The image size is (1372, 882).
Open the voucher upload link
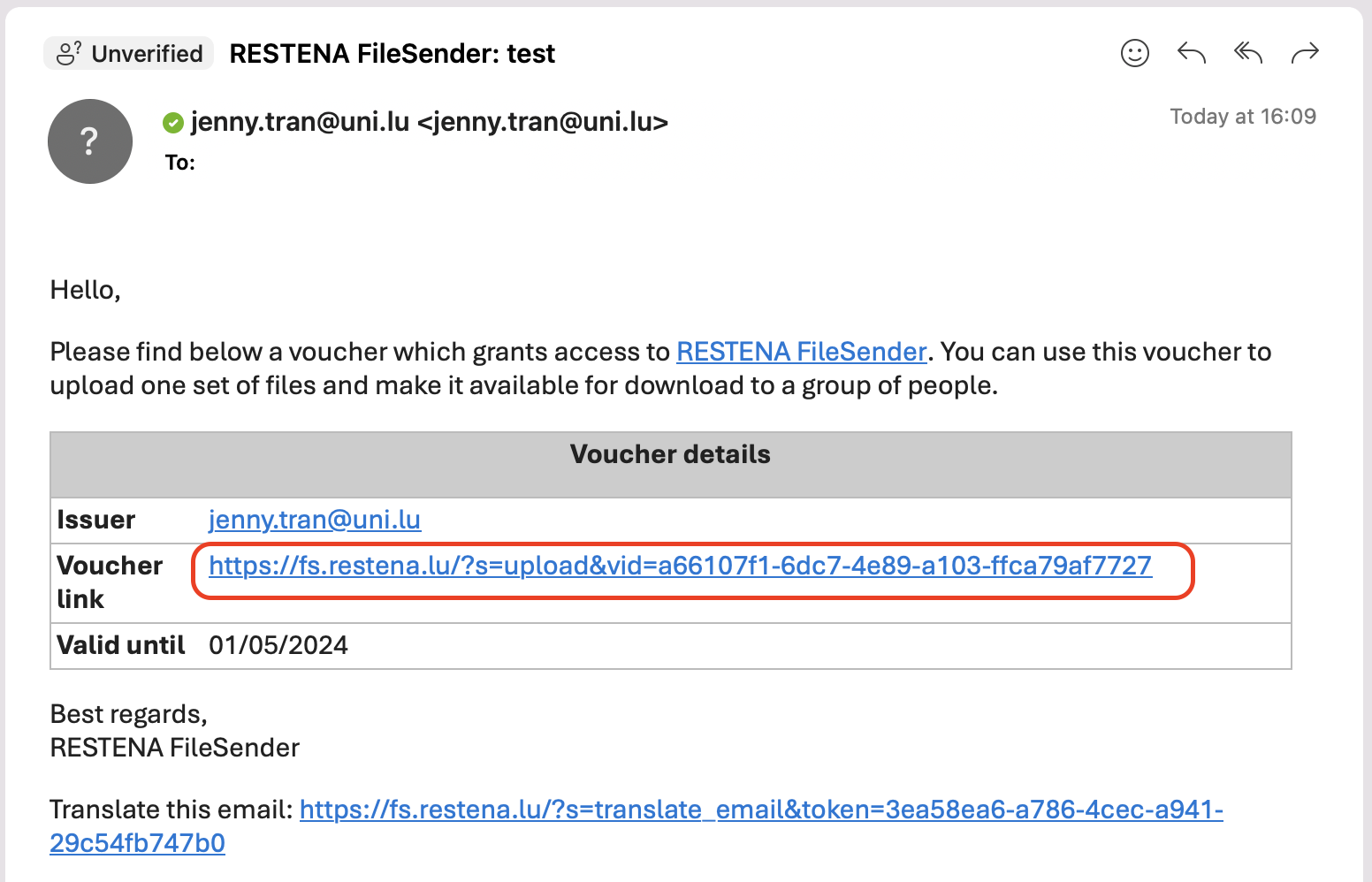click(x=680, y=566)
